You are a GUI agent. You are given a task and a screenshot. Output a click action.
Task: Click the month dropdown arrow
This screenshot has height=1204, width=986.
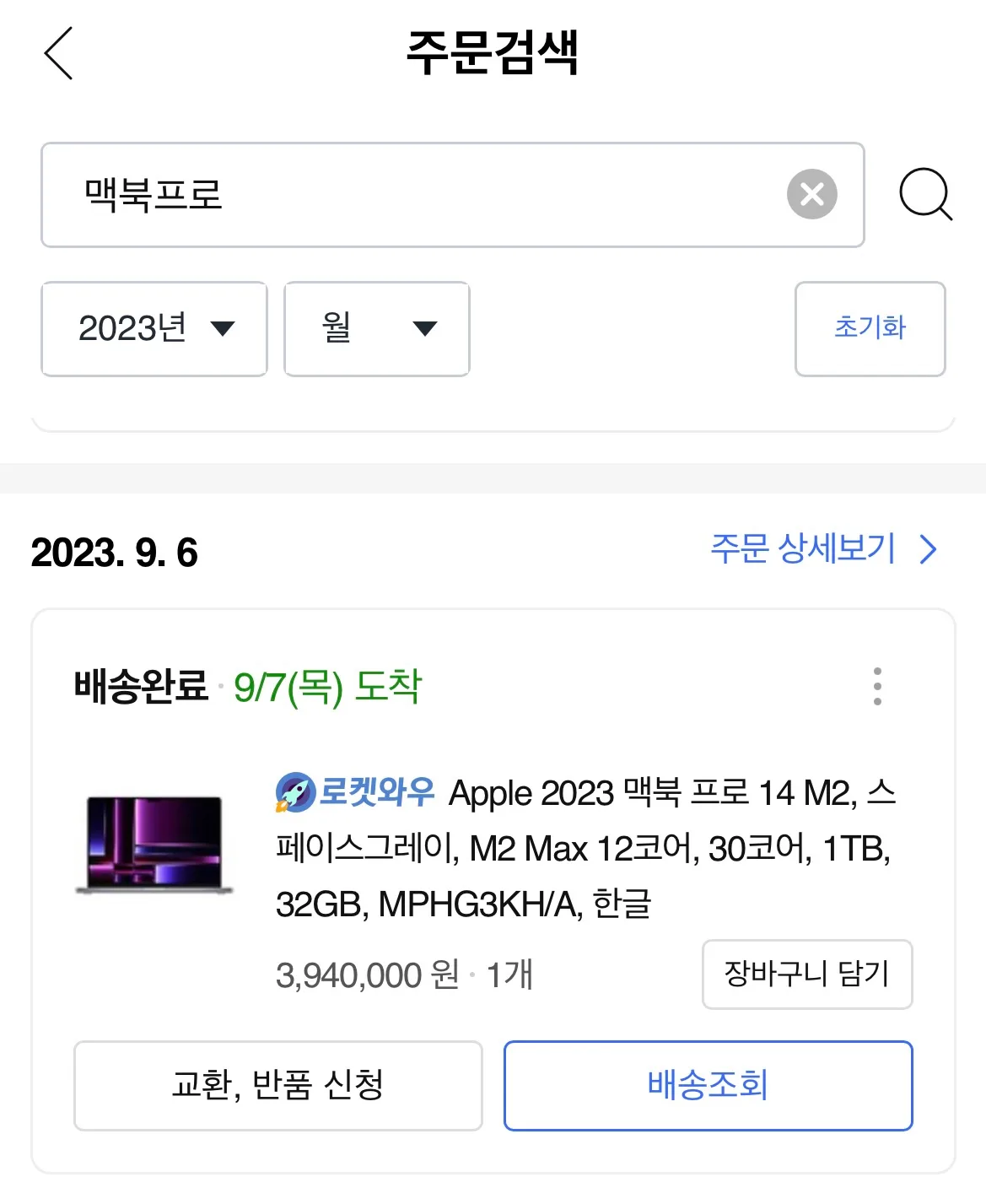click(x=425, y=329)
